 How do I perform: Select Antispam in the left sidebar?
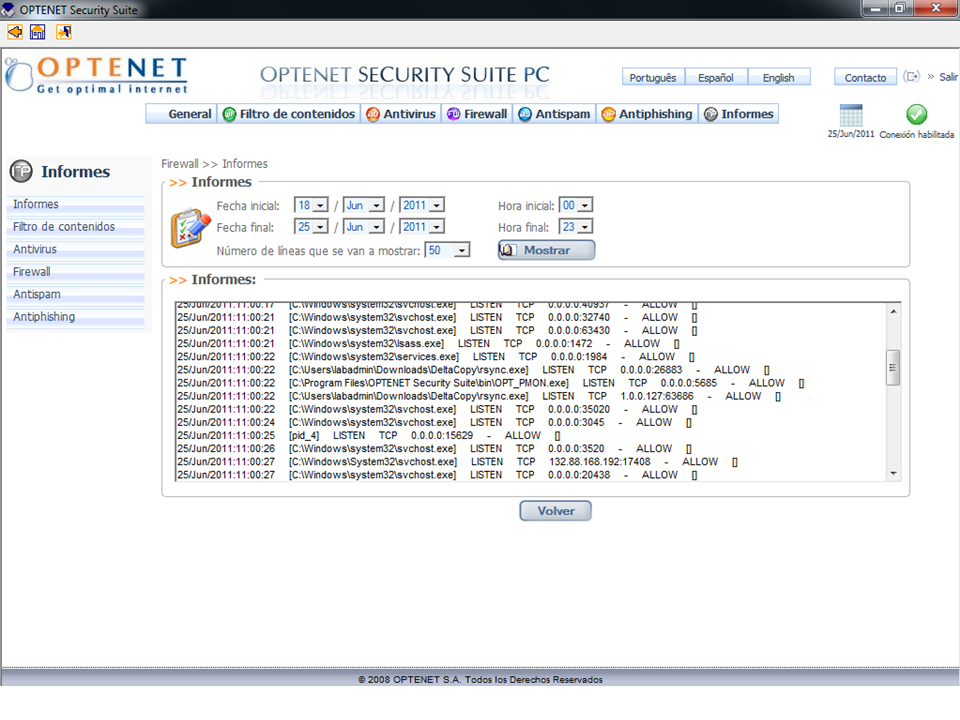pos(37,294)
